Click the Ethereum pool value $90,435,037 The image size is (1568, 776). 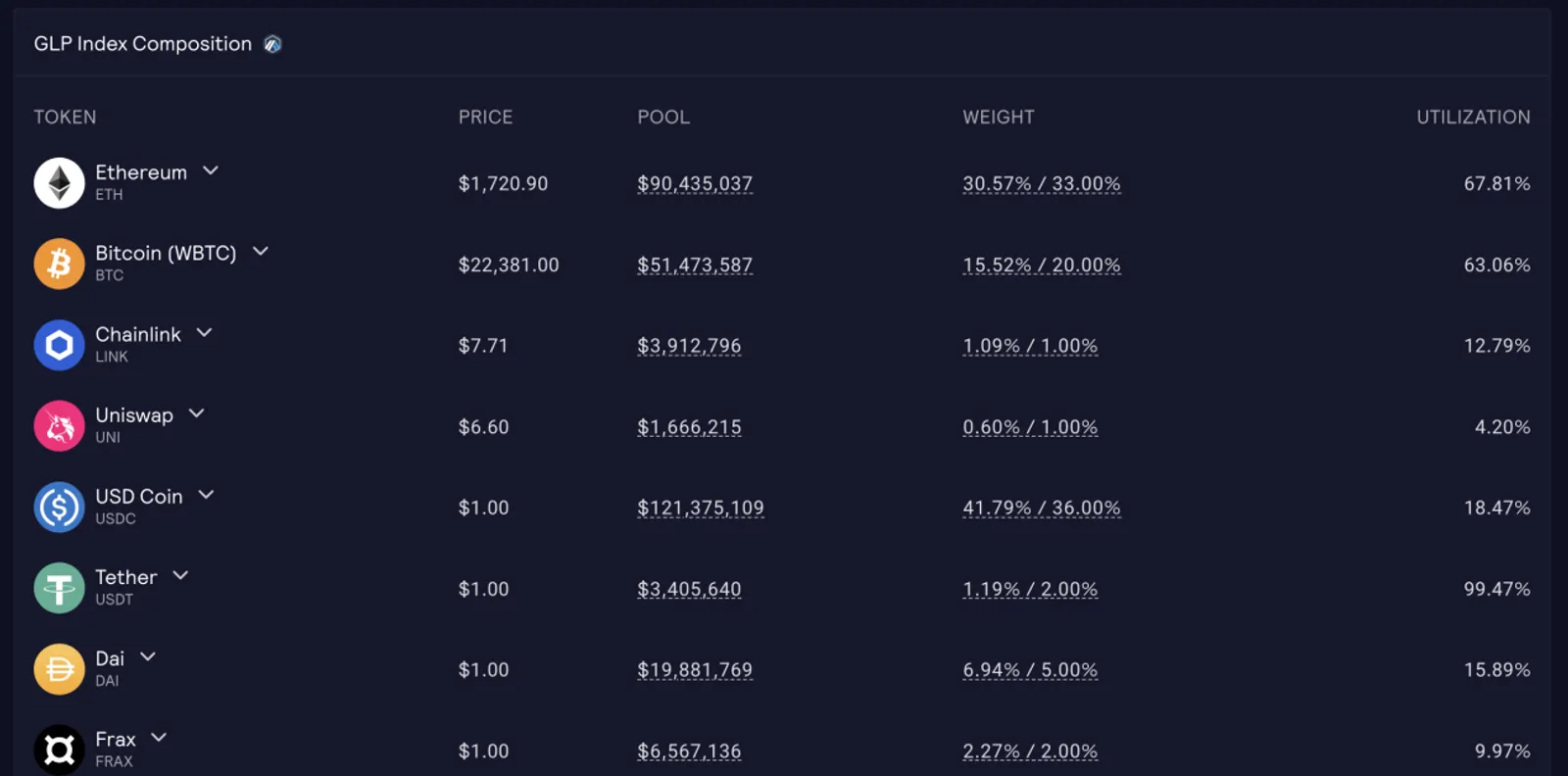[x=695, y=184]
